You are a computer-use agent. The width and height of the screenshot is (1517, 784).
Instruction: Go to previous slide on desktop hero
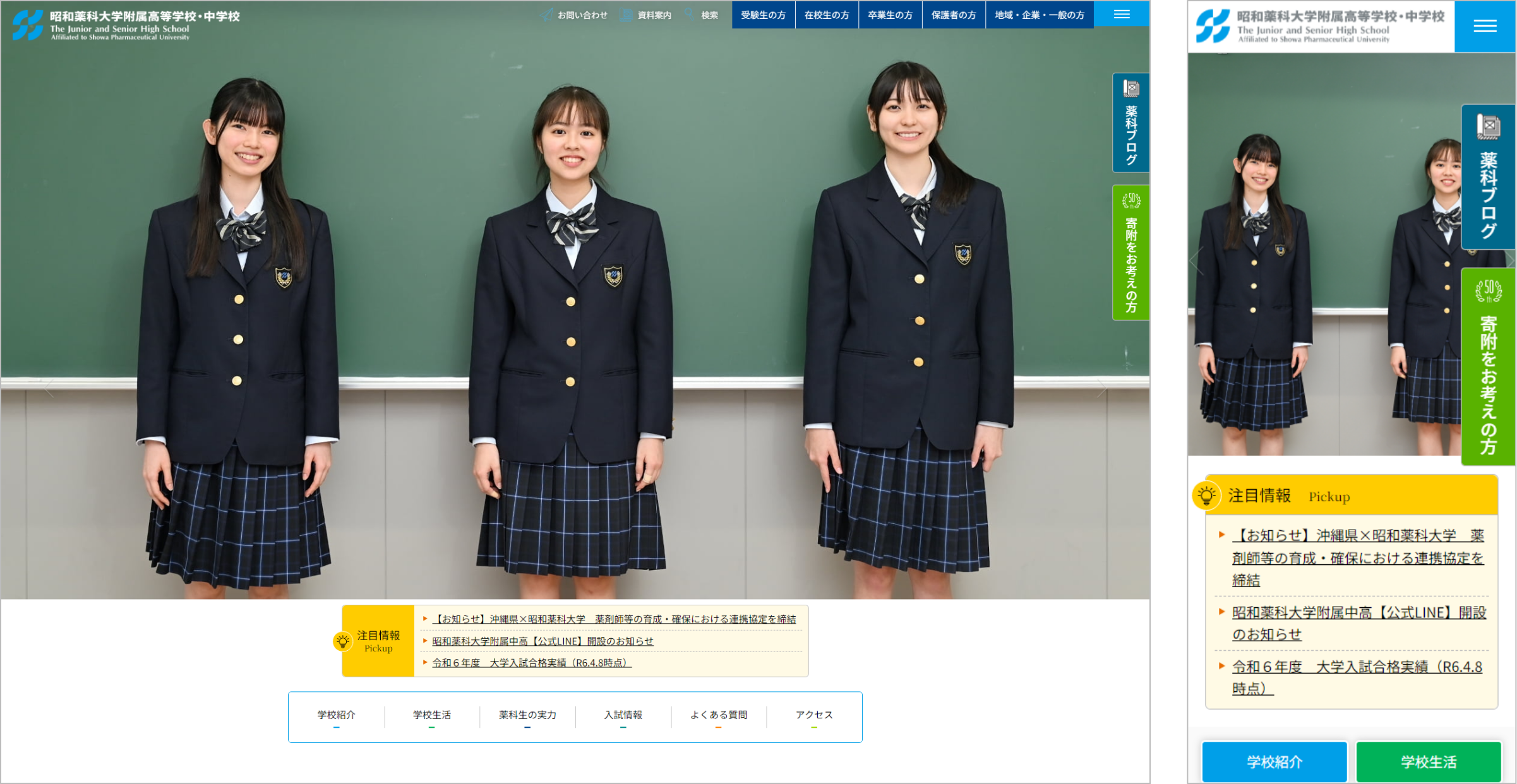coord(49,389)
